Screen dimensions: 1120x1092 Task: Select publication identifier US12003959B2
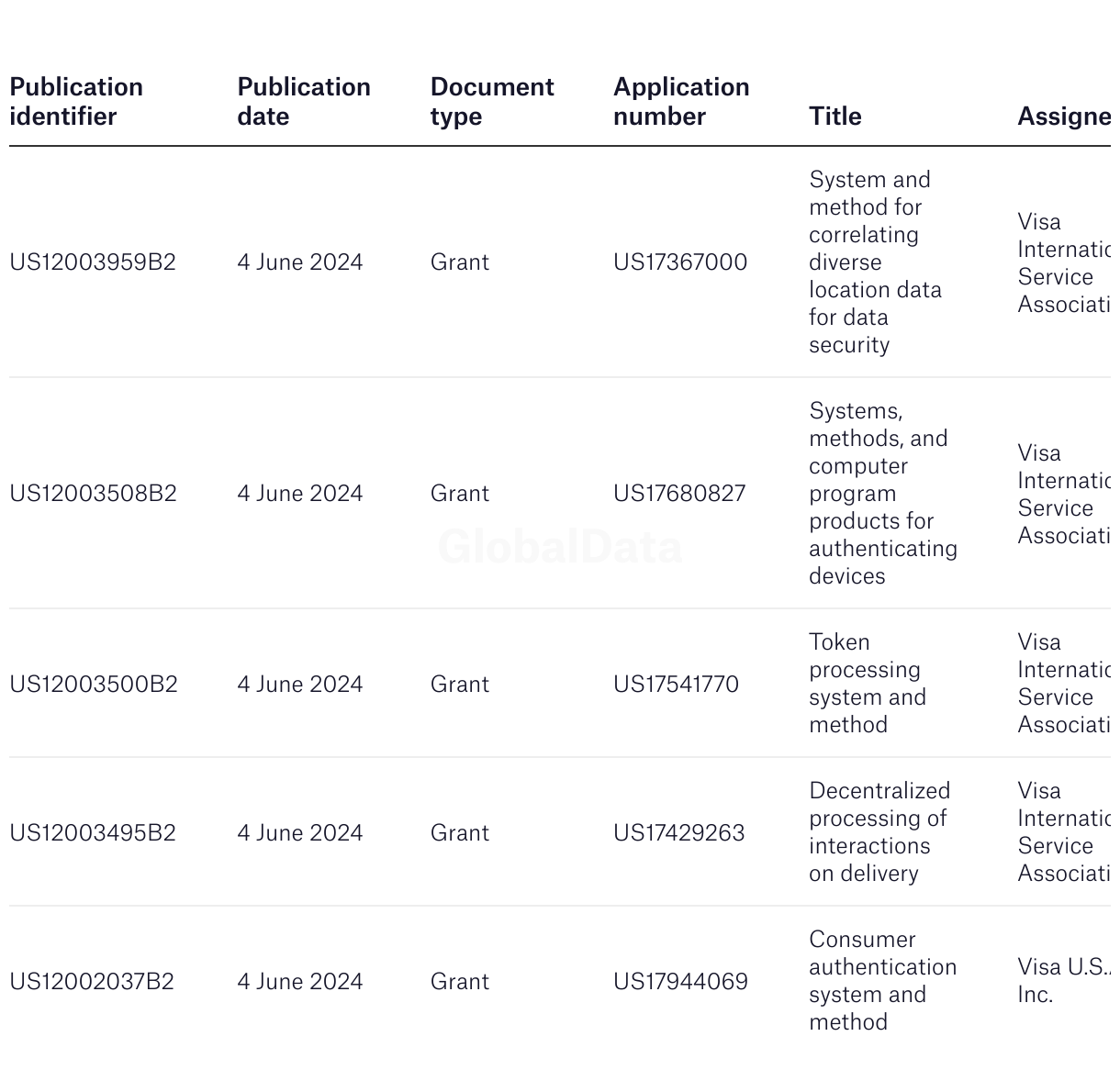coord(93,262)
